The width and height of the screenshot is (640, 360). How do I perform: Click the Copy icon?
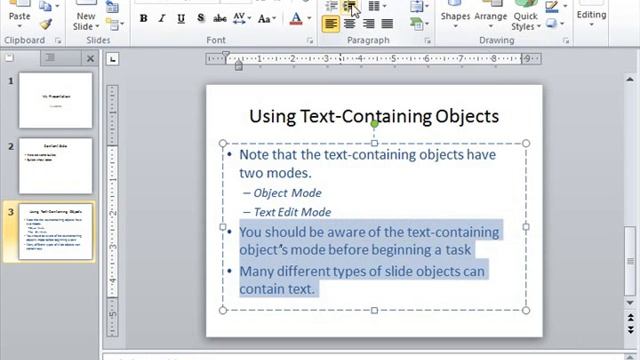(45, 6)
